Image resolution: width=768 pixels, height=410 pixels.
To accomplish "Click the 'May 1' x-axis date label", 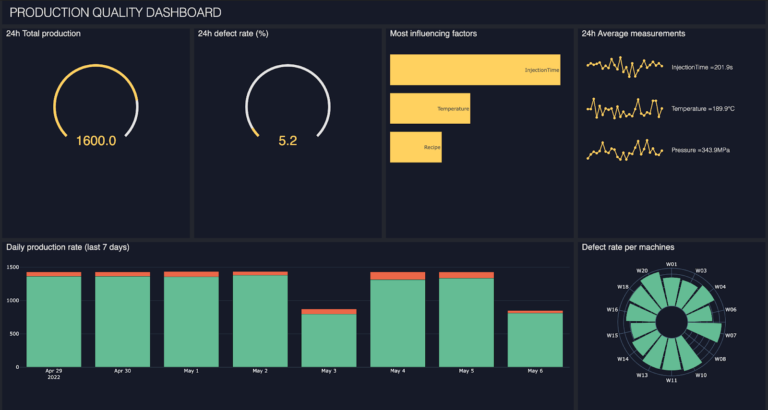I will [192, 371].
